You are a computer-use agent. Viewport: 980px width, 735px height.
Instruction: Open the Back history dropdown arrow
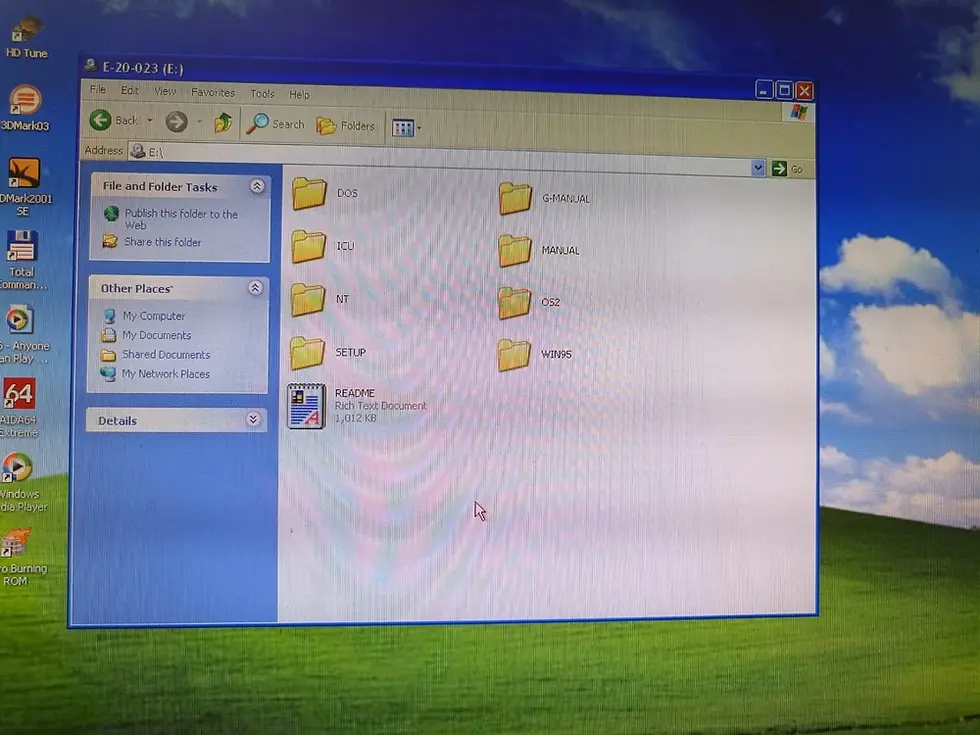[x=150, y=120]
